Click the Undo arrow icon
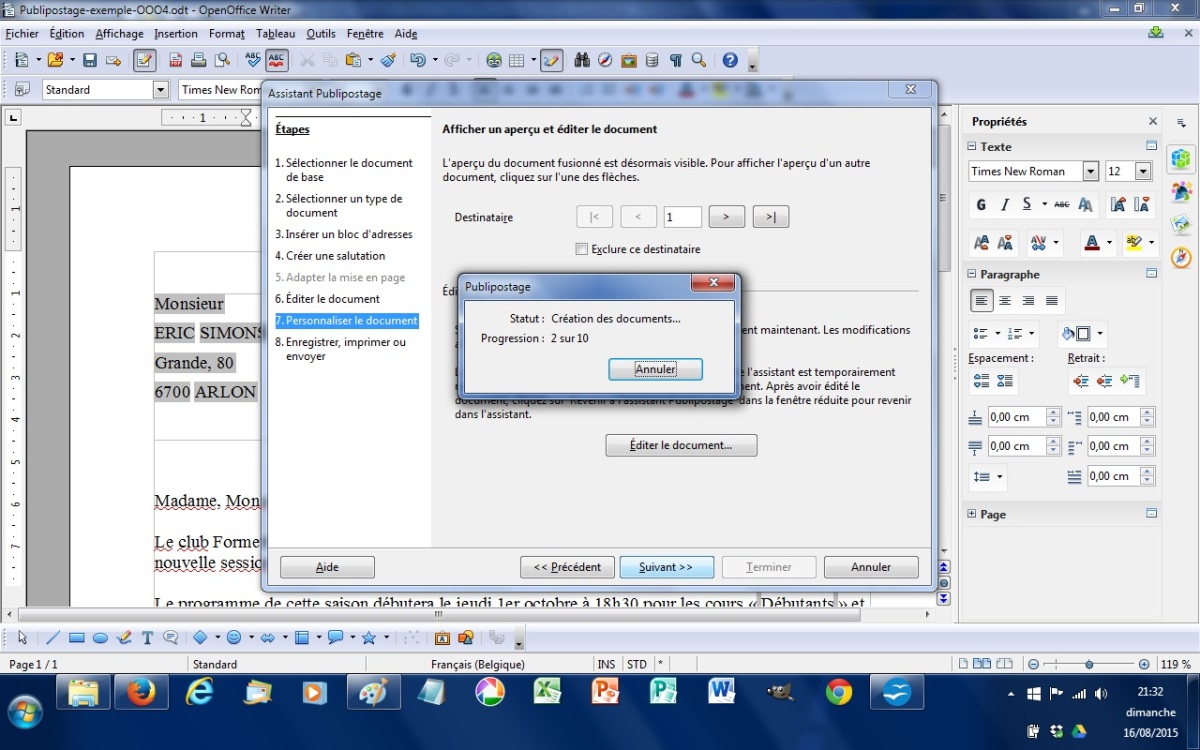This screenshot has width=1200, height=750. pos(418,60)
